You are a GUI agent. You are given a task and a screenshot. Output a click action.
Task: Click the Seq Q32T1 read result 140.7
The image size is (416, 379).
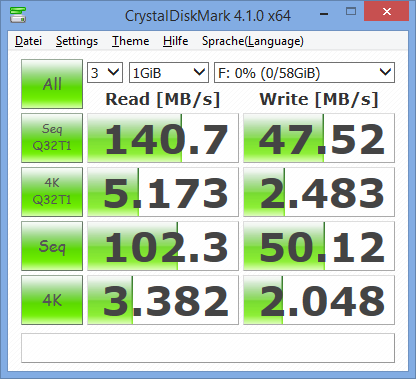(163, 138)
